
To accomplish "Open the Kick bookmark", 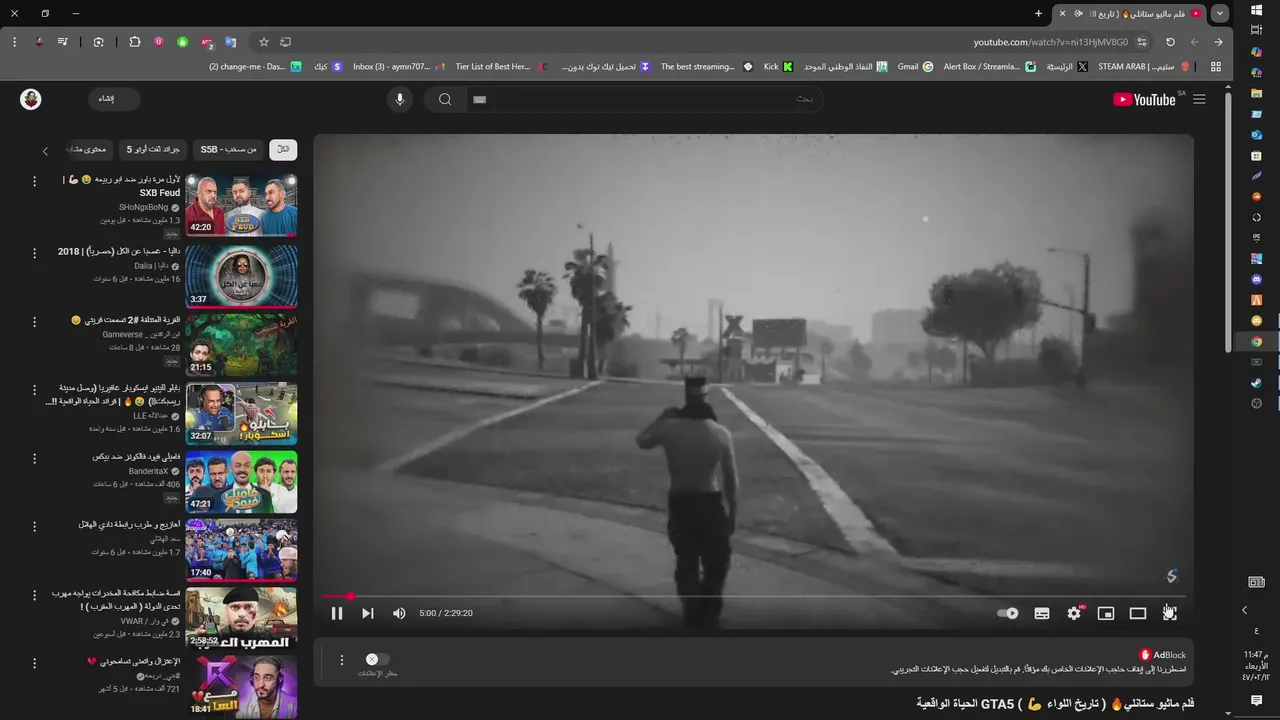I will point(778,67).
